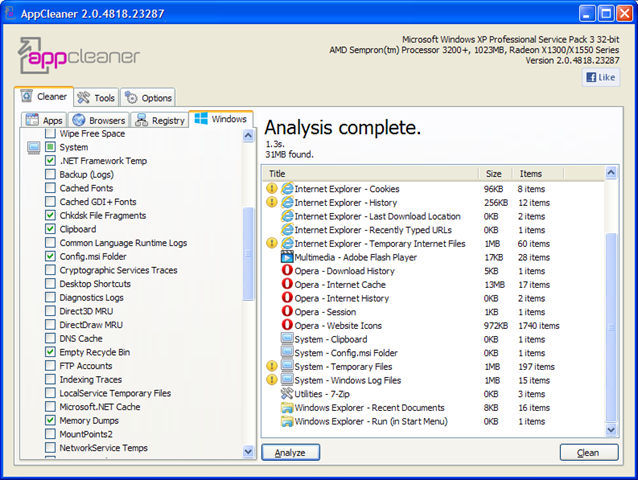Image resolution: width=638 pixels, height=480 pixels.
Task: Select the Windows sub-tab
Action: 221,119
